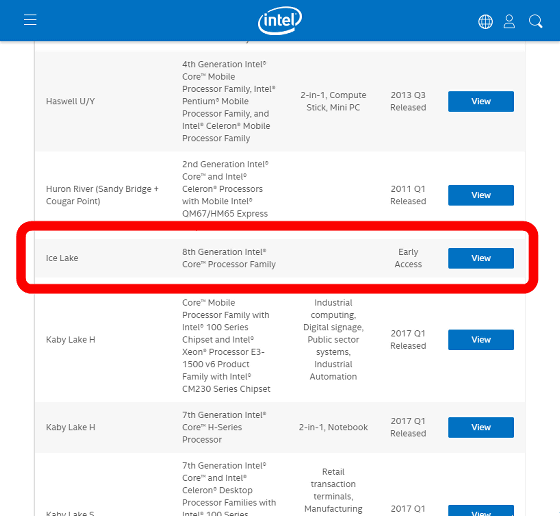Viewport: 560px width, 516px height.
Task: Click 2011 Q1 Released status
Action: point(408,195)
